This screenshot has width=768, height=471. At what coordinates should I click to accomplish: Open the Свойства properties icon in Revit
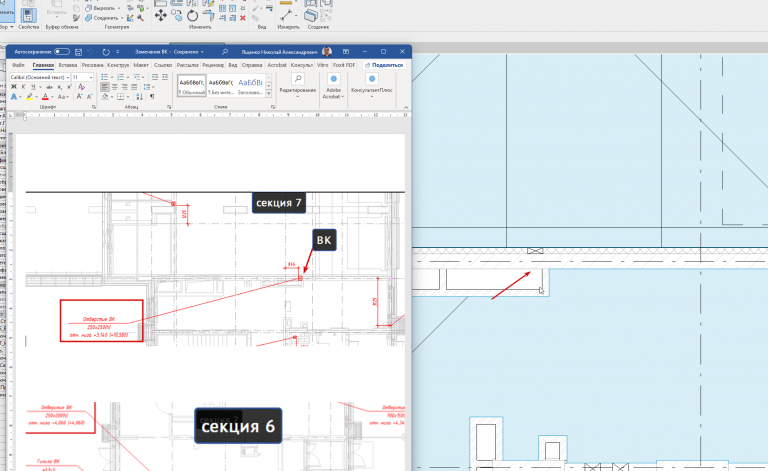[x=28, y=15]
